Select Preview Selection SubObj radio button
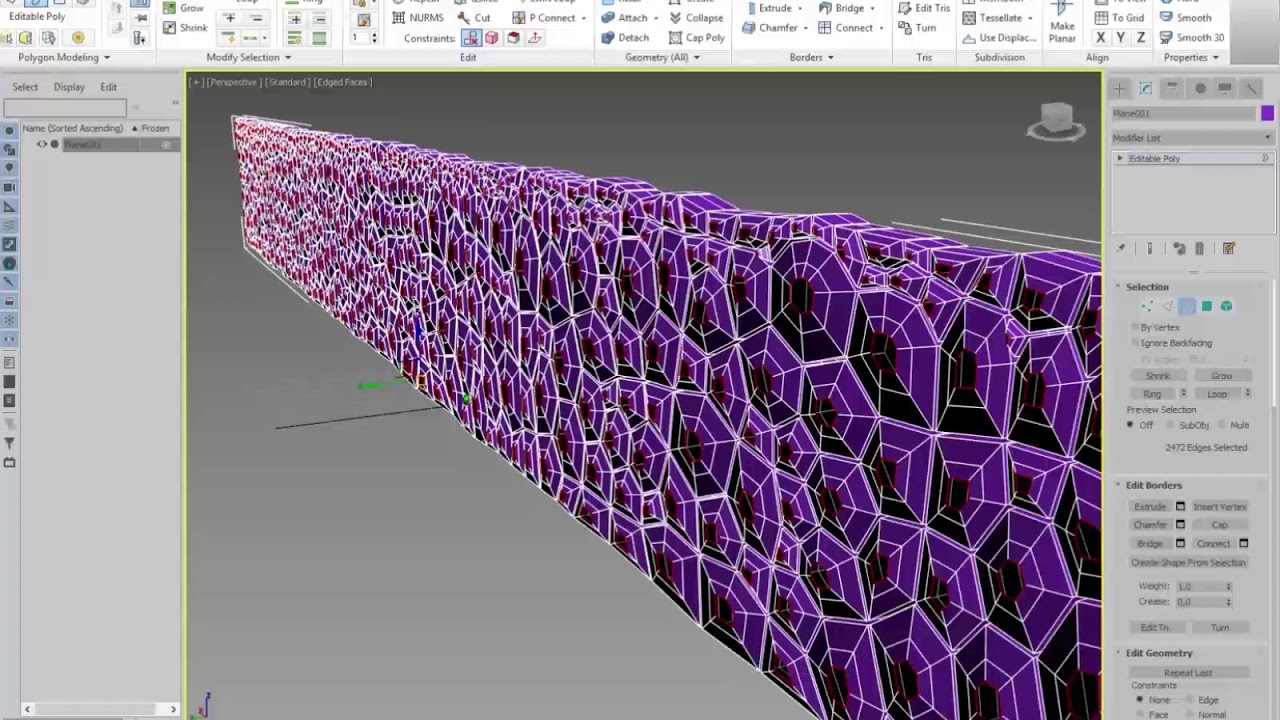Screen dimensions: 1280x720 point(1172,425)
